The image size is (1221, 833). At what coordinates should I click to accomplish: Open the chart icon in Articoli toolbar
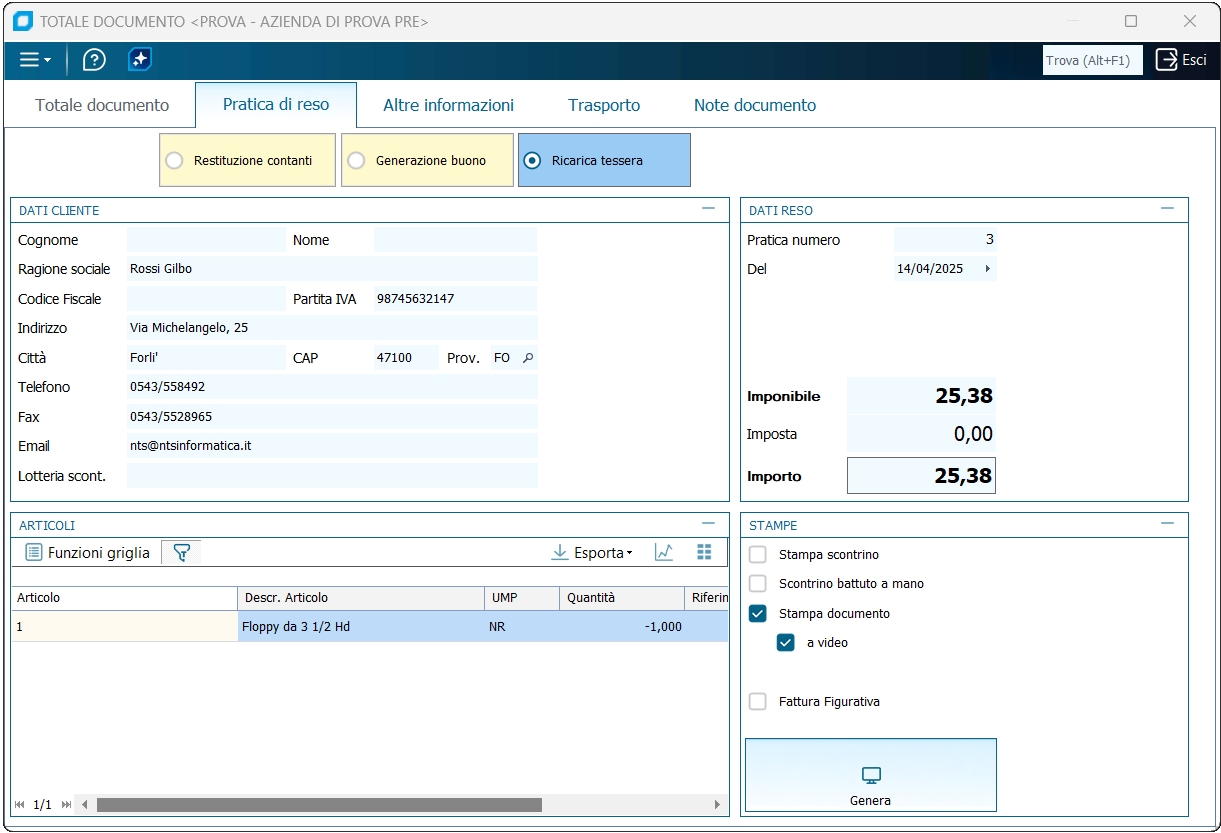click(664, 553)
